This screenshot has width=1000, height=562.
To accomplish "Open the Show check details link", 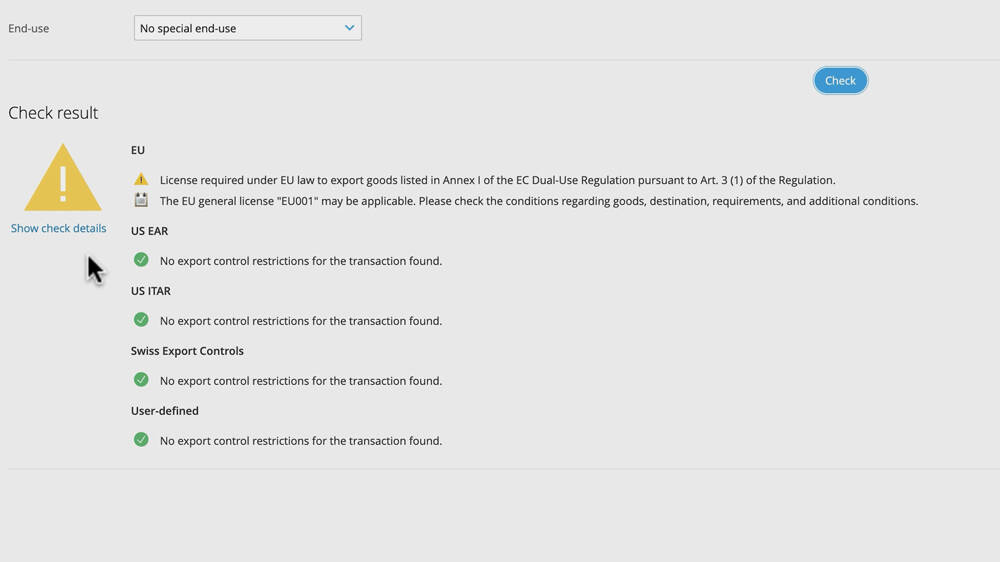I will coord(59,228).
